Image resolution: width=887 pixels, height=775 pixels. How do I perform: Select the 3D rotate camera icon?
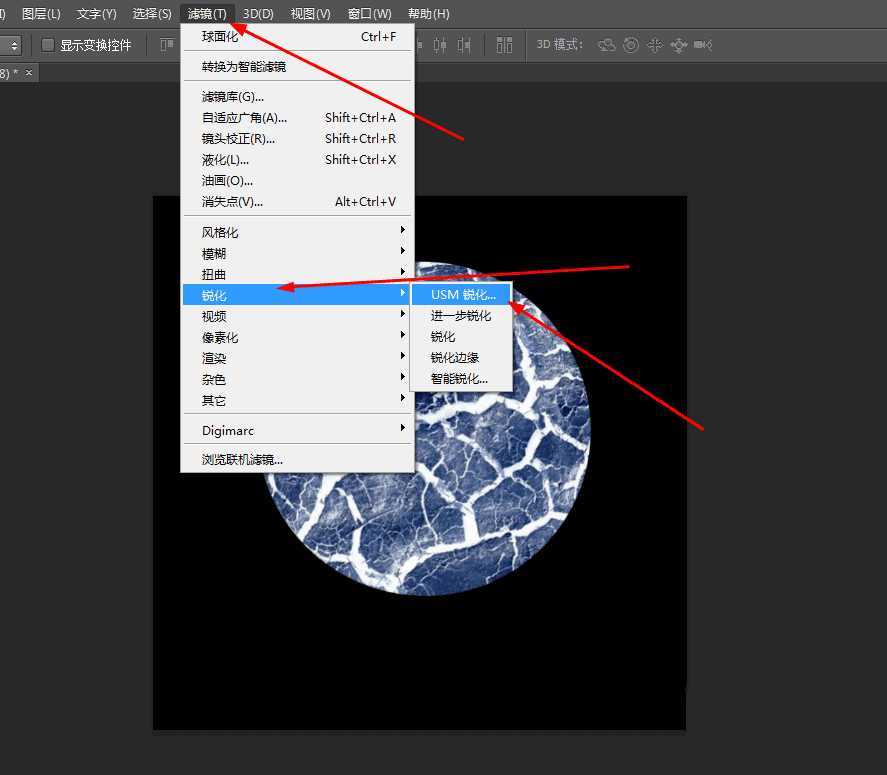(x=605, y=45)
